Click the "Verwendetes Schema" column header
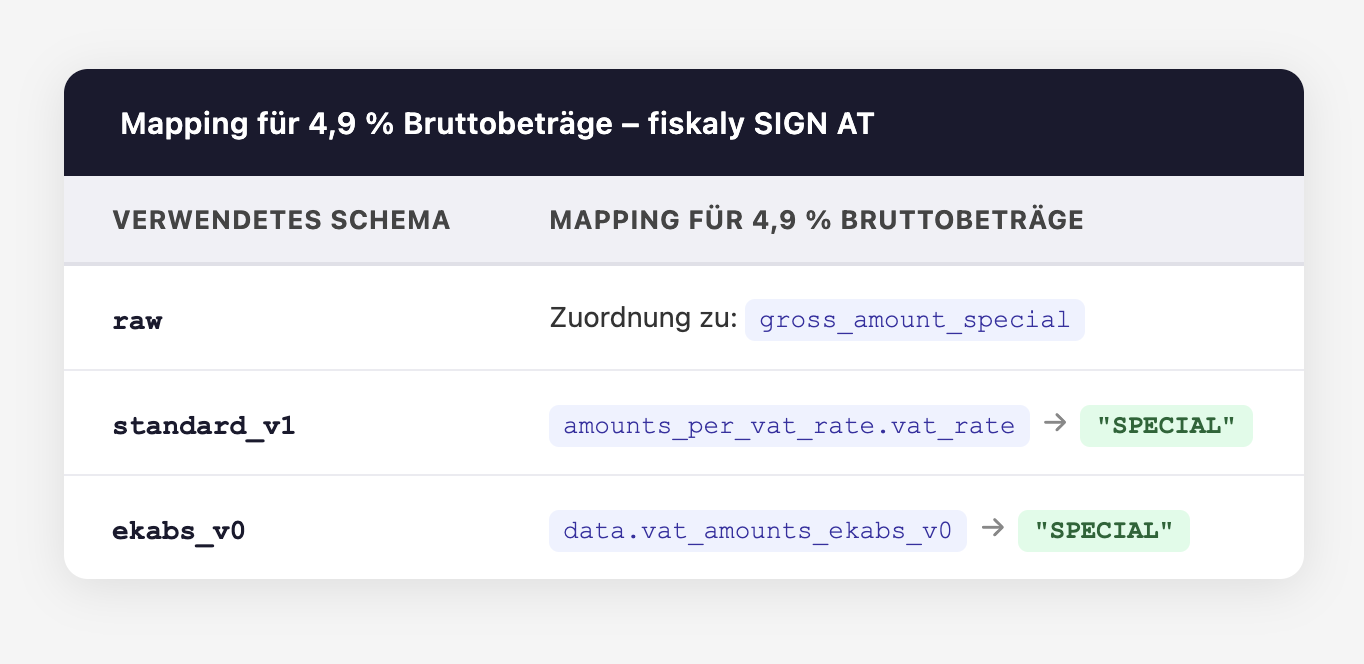 (281, 220)
